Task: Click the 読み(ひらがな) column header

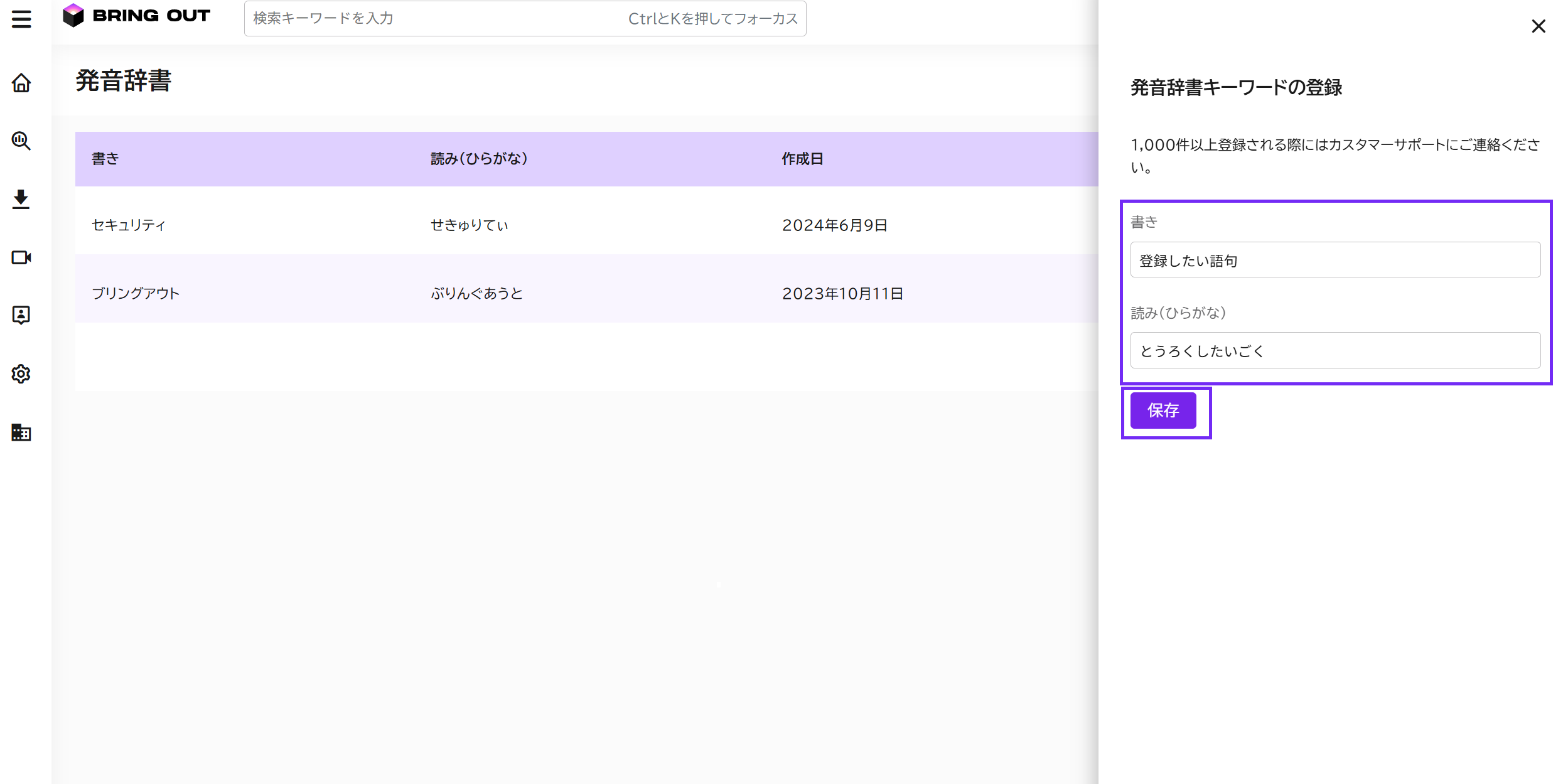Action: point(479,159)
